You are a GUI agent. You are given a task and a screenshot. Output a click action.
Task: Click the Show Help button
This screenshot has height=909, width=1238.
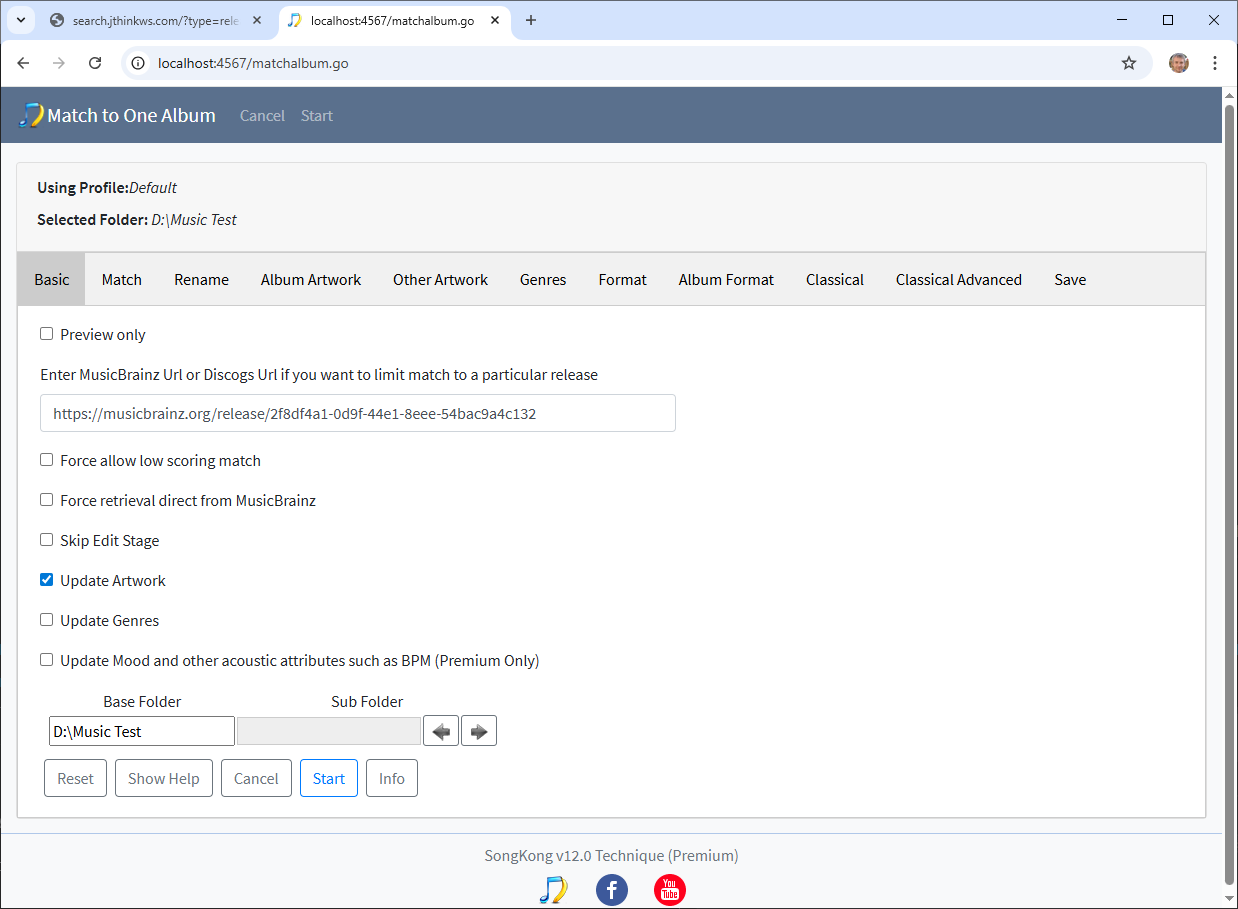point(164,778)
